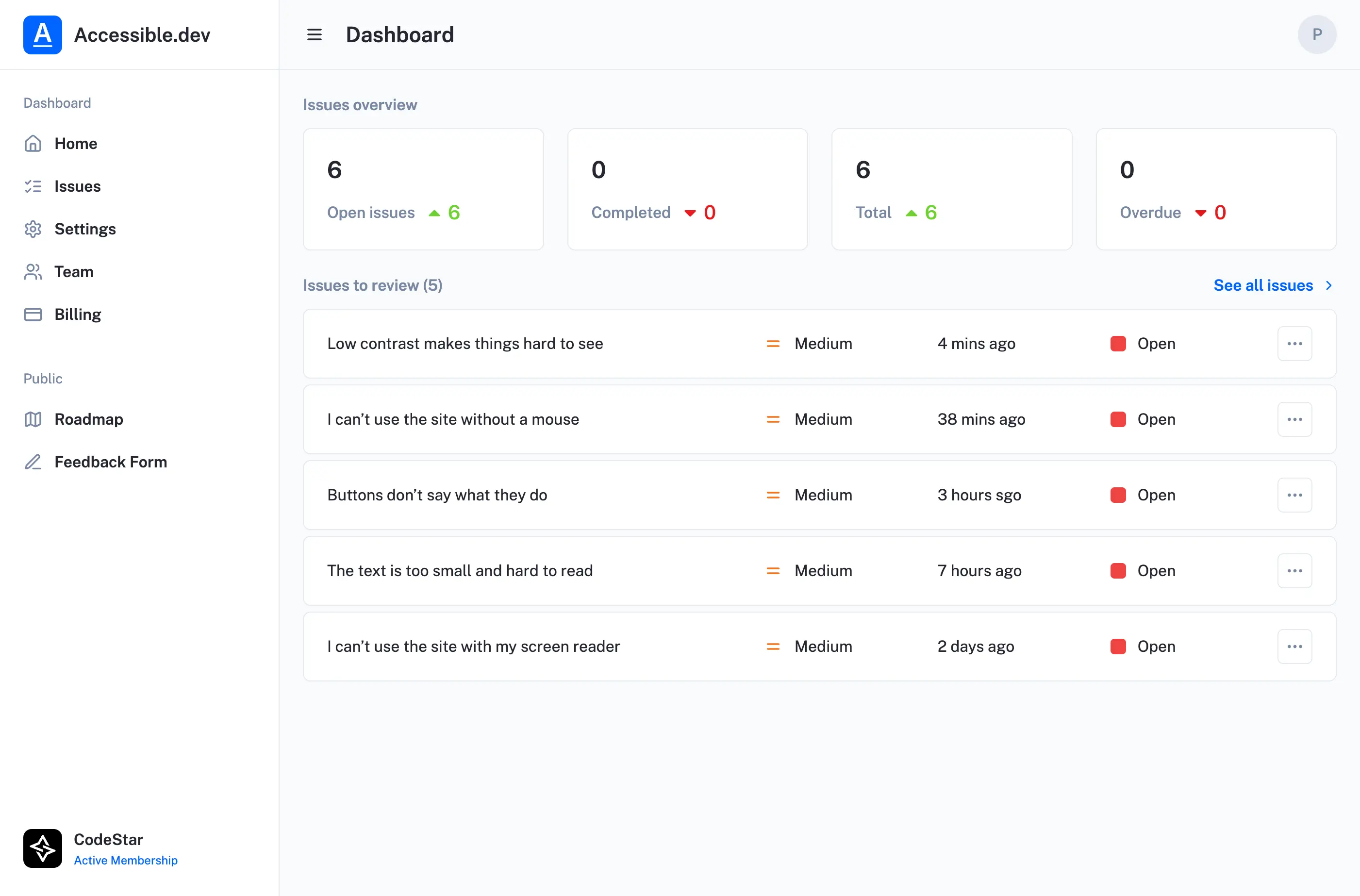Click the green up arrow in Total card
The image size is (1360, 896).
912,213
